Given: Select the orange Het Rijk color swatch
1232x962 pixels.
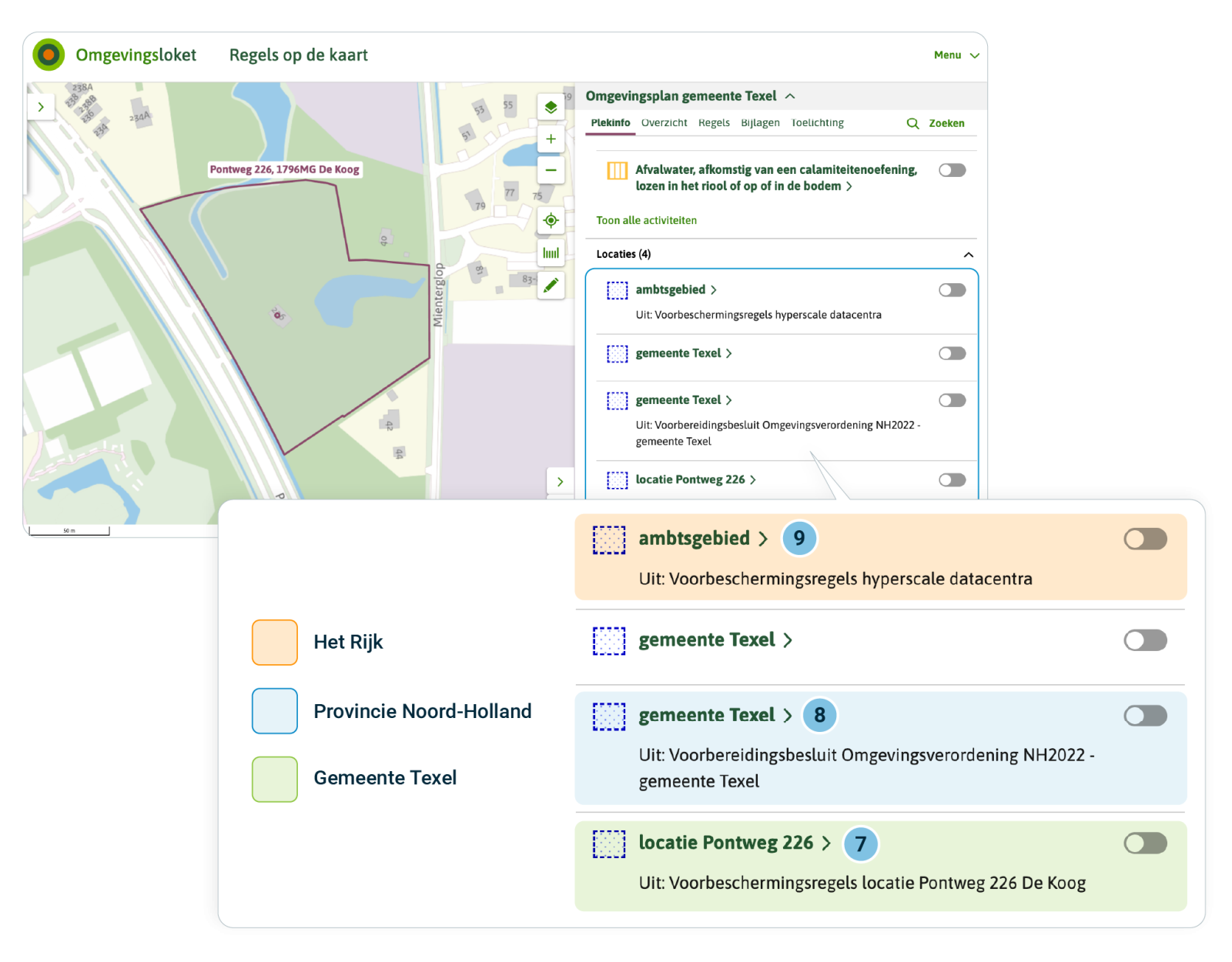Looking at the screenshot, I should [274, 641].
